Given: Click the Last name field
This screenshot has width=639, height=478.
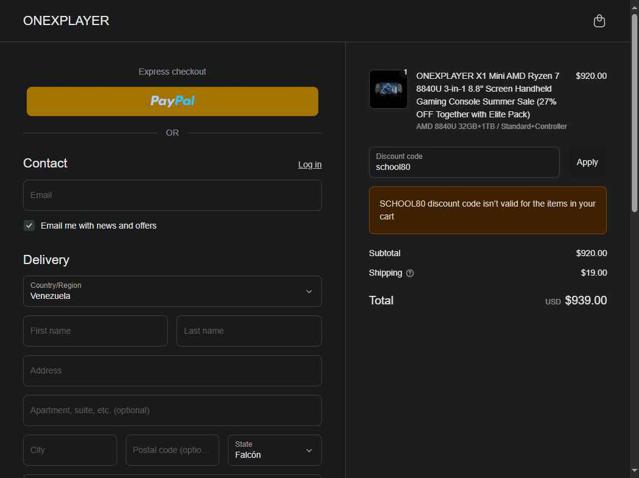Looking at the screenshot, I should 249,331.
